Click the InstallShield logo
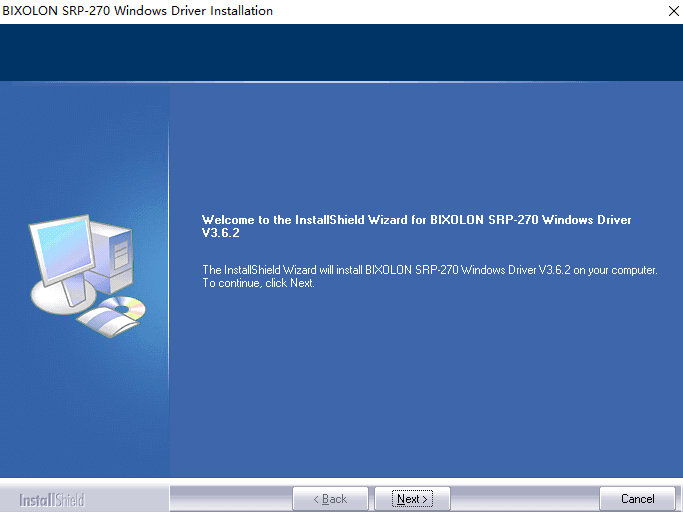Image resolution: width=683 pixels, height=512 pixels. (x=52, y=500)
